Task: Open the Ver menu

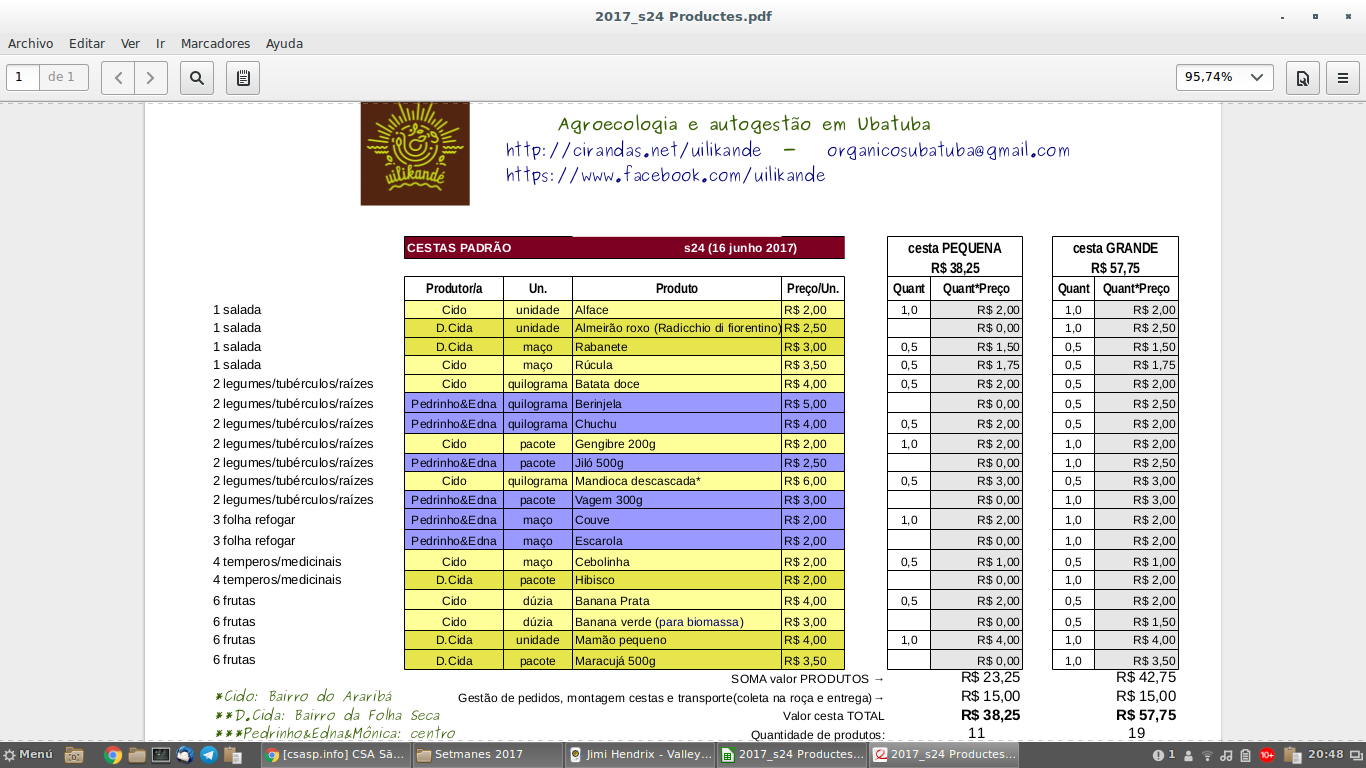Action: pyautogui.click(x=130, y=44)
